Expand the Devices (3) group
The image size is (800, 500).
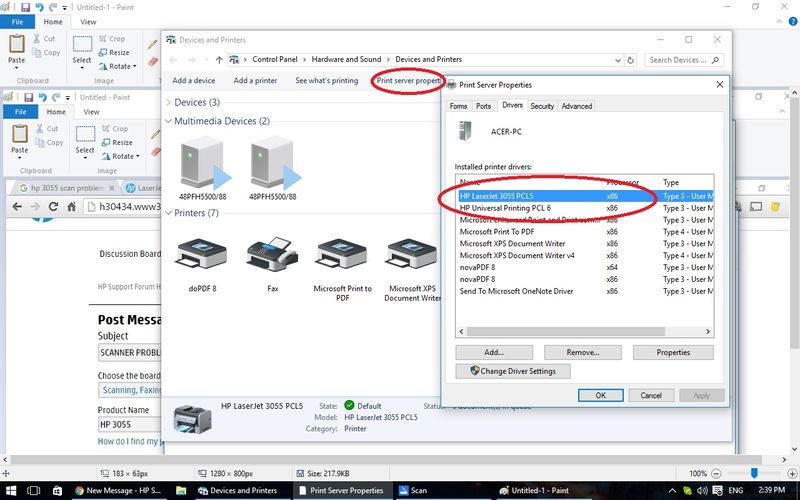[x=168, y=103]
